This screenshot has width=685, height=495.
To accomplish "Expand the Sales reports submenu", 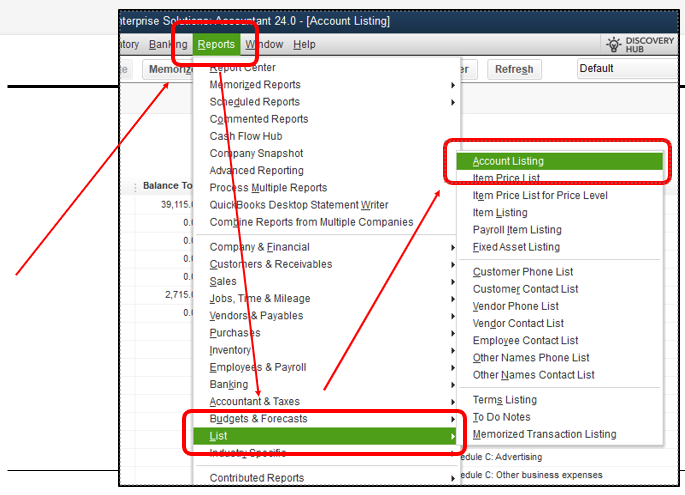I will 325,281.
